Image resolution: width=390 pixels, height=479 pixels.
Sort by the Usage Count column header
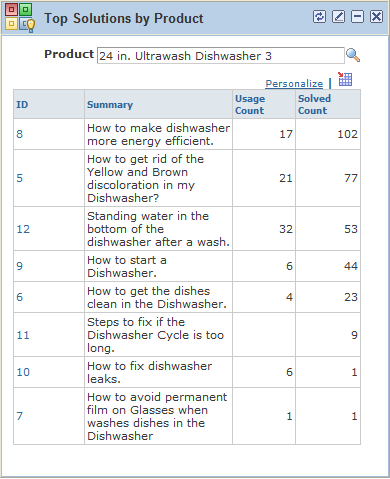click(250, 104)
